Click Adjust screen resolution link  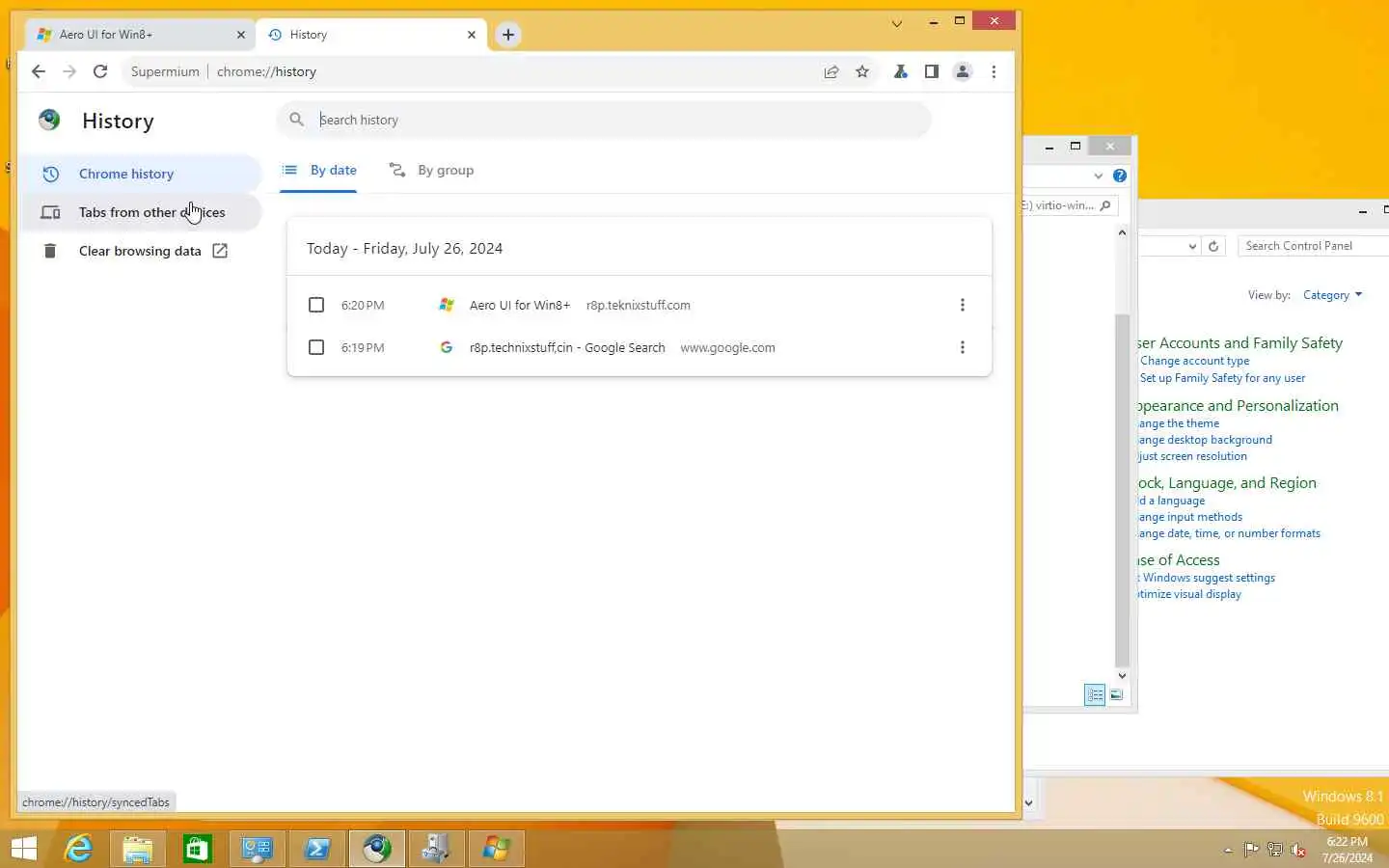(1192, 456)
